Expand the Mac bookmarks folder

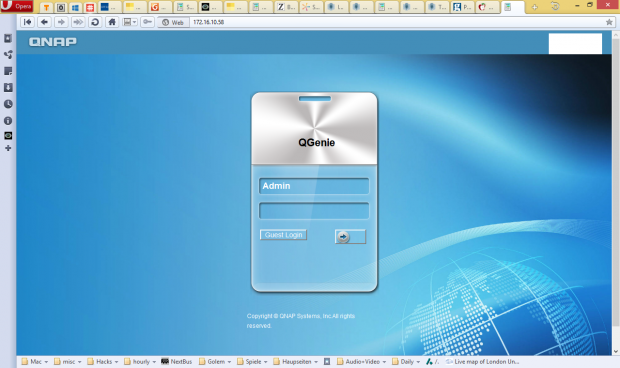[35, 362]
